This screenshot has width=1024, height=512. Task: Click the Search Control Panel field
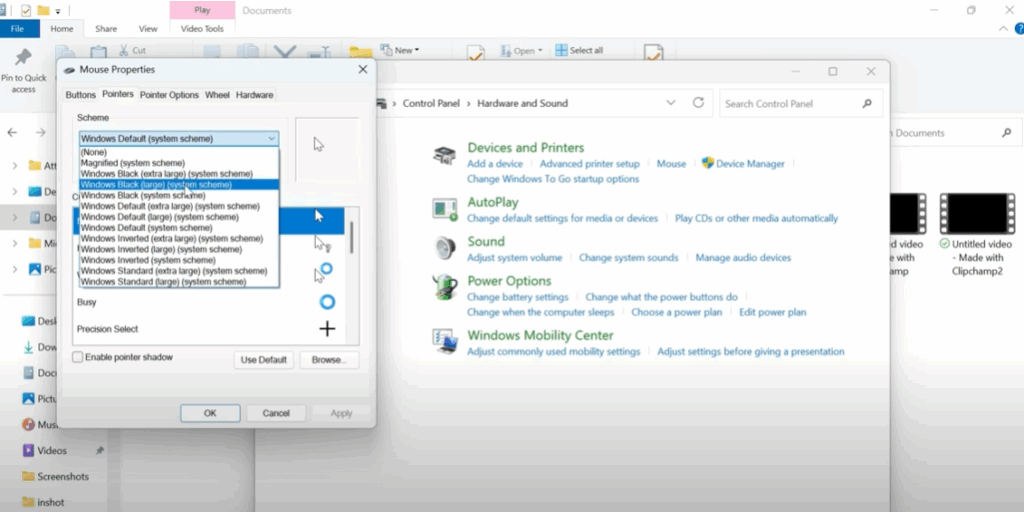coord(790,103)
